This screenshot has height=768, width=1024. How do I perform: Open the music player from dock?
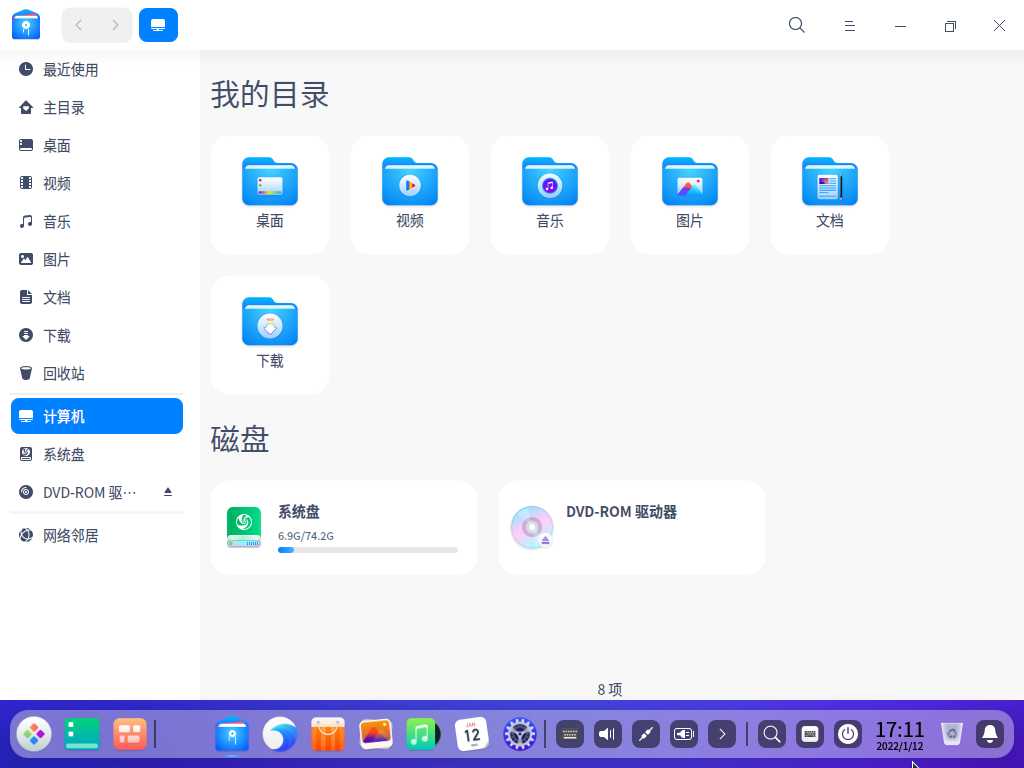coord(423,734)
